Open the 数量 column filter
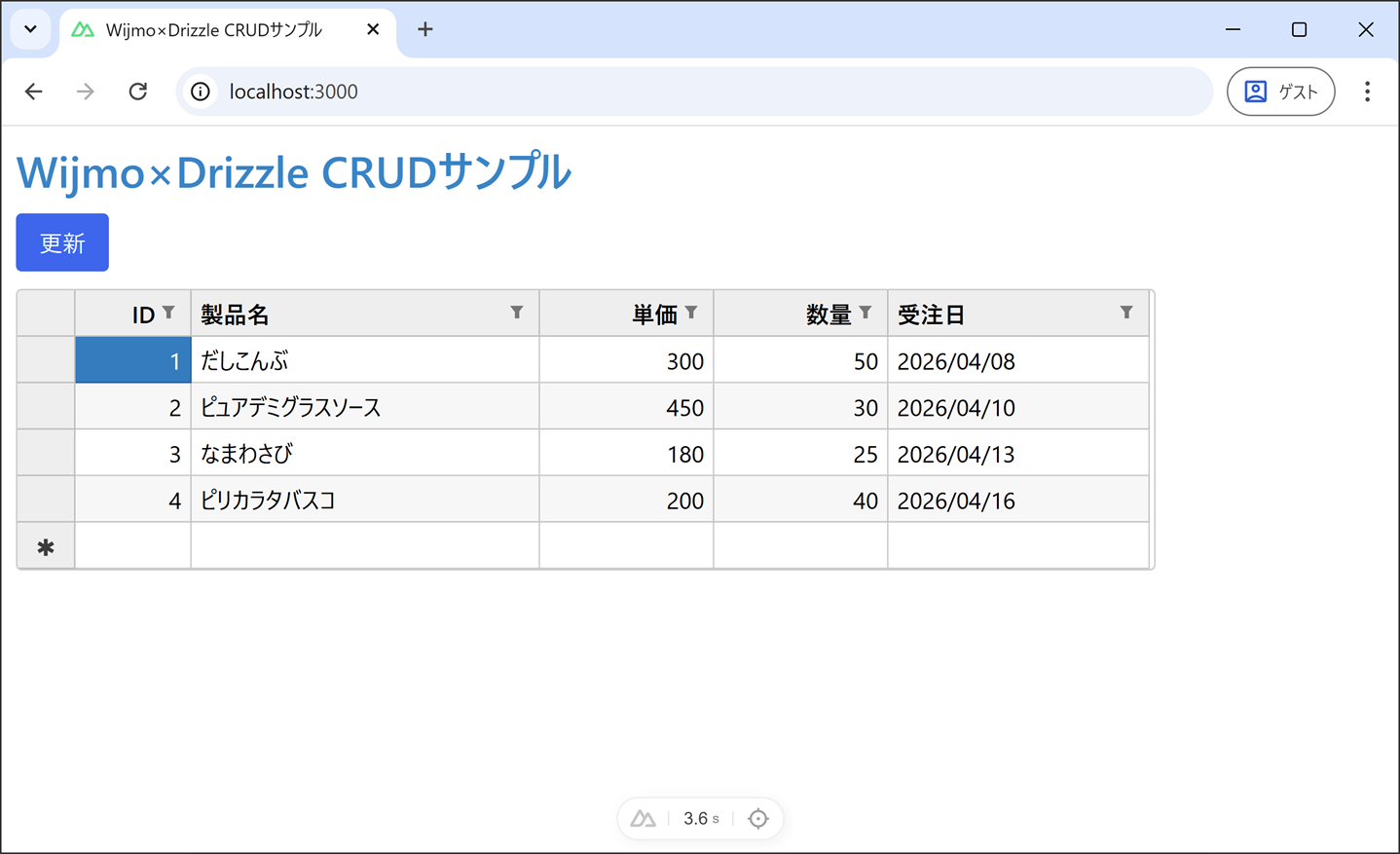This screenshot has width=1400, height=854. pyautogui.click(x=866, y=313)
